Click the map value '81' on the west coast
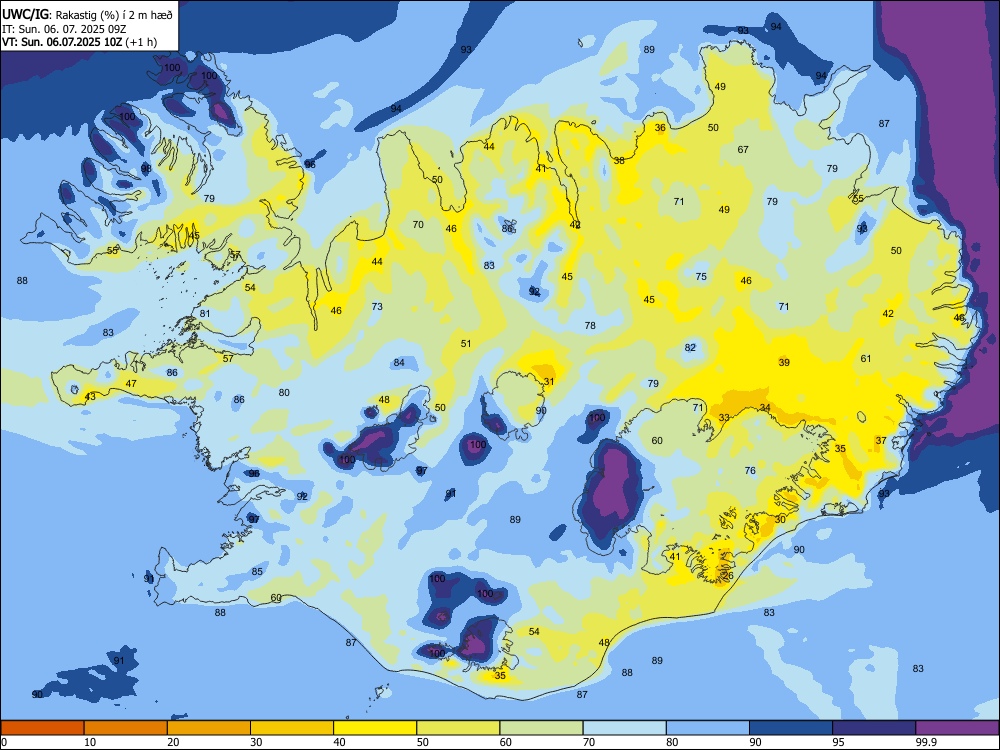This screenshot has height=750, width=1000. click(x=205, y=313)
